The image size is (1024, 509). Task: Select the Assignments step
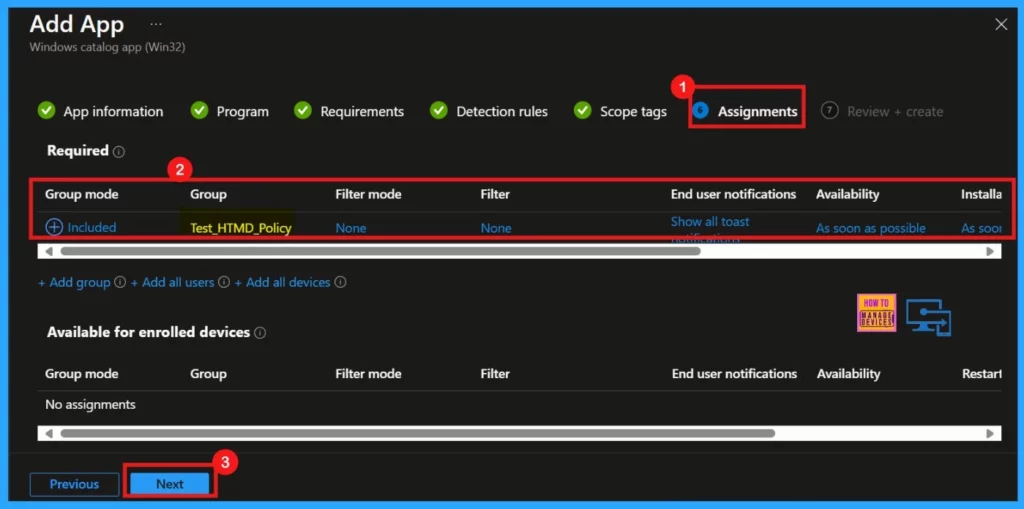746,112
